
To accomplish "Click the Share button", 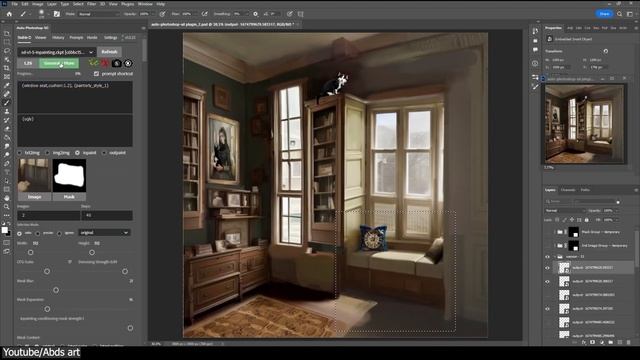I will [604, 14].
